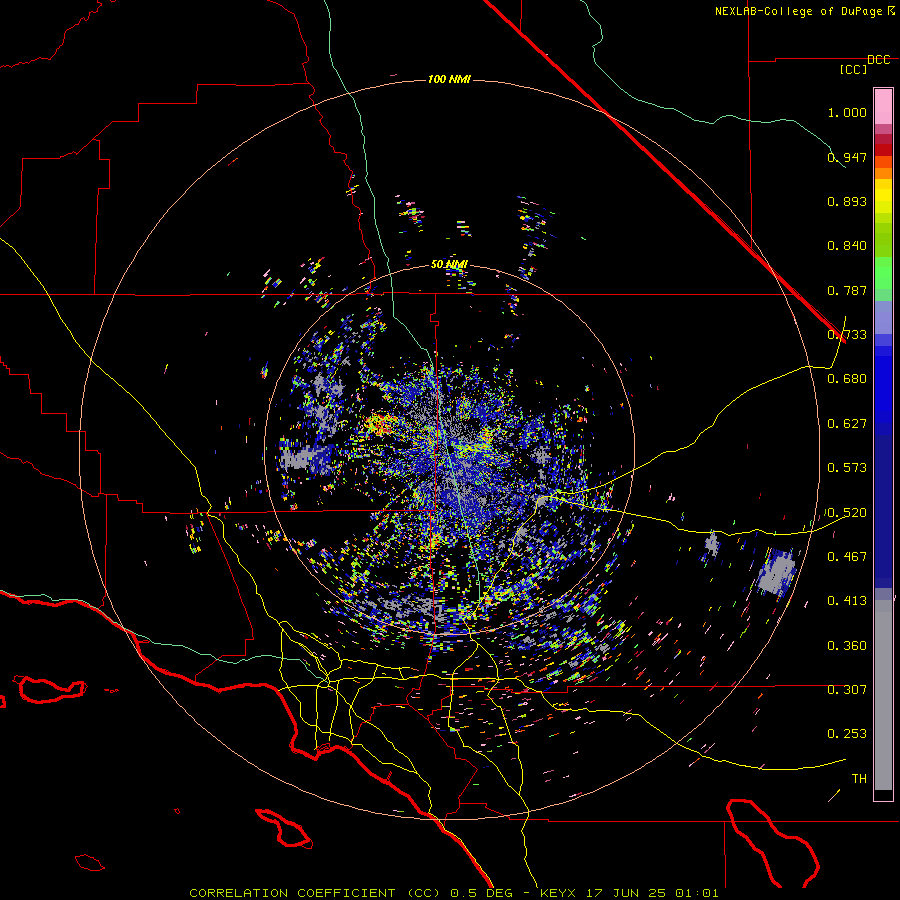The height and width of the screenshot is (900, 900).
Task: Click the [CC] legend header
Action: point(854,69)
